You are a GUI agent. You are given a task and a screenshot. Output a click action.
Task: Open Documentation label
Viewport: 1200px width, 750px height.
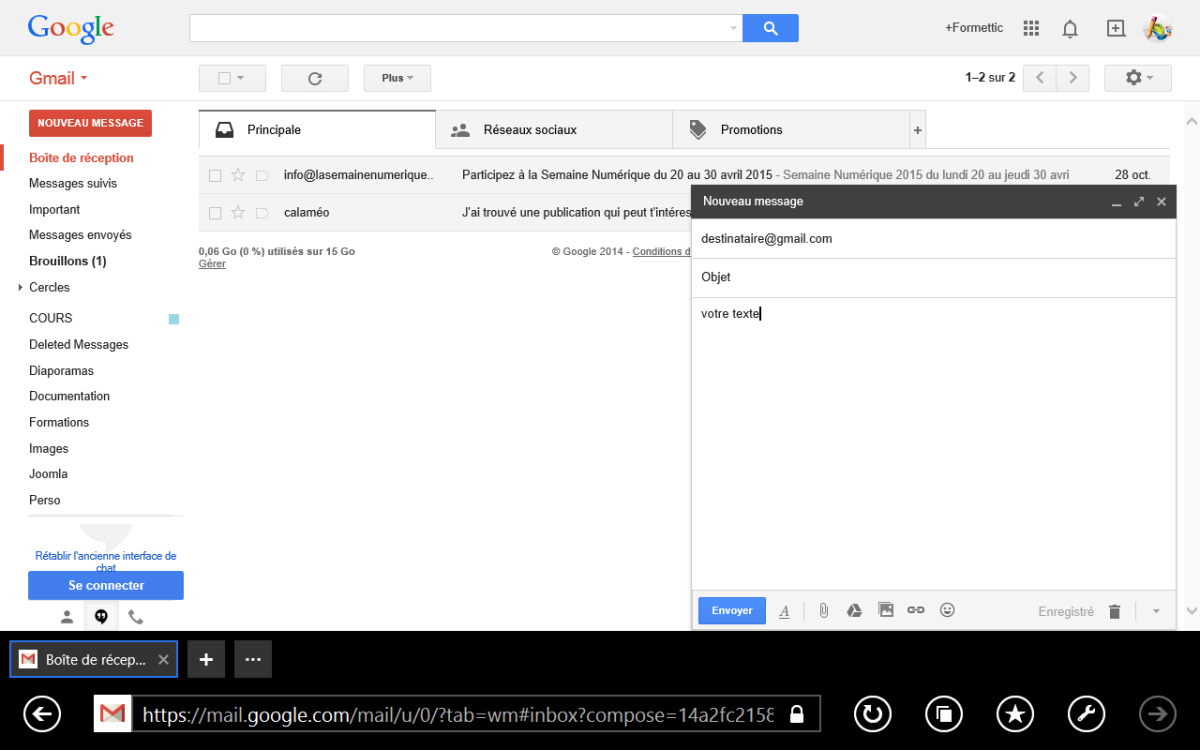(69, 396)
